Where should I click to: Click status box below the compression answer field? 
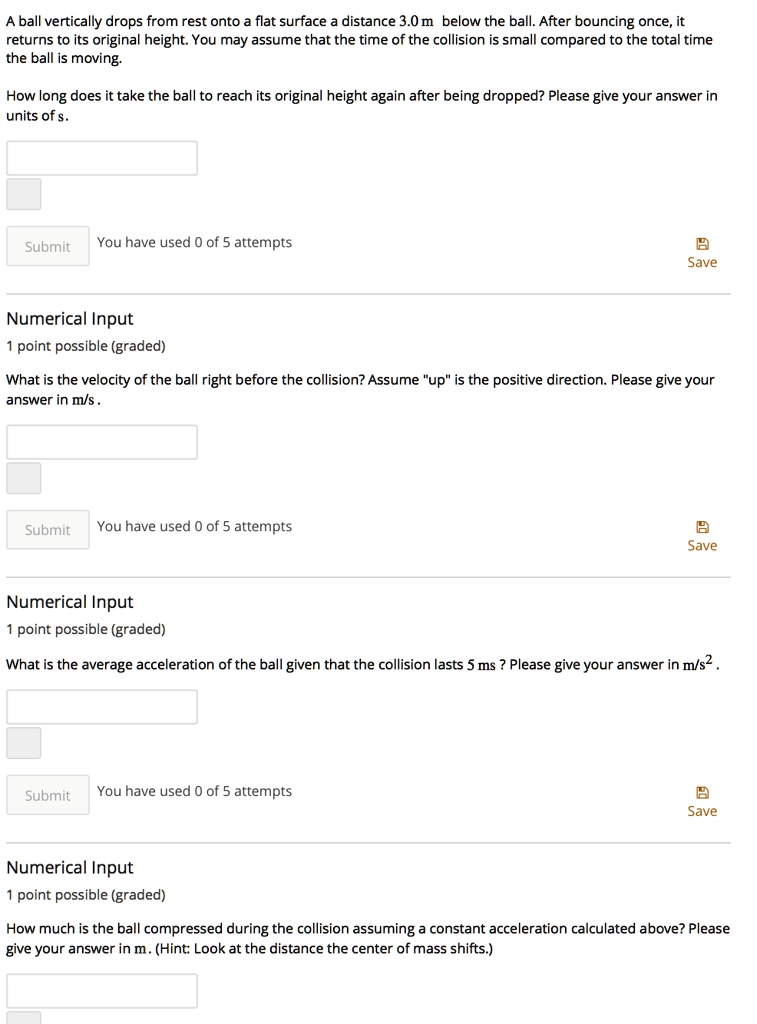tap(24, 1018)
